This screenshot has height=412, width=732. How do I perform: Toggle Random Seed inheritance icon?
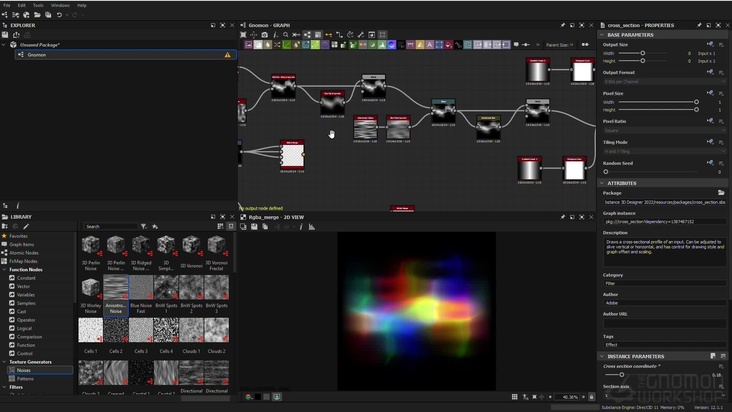710,163
